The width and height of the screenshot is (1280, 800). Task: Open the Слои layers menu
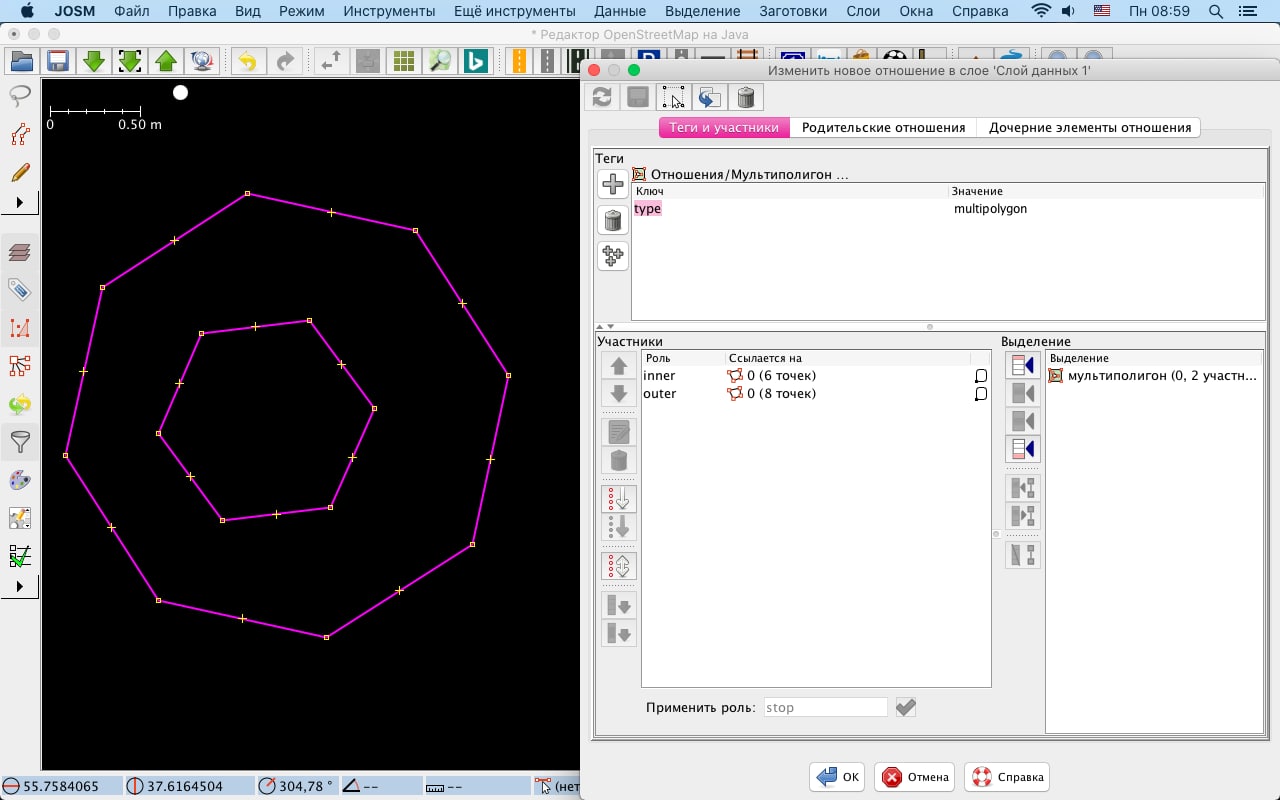(x=863, y=11)
